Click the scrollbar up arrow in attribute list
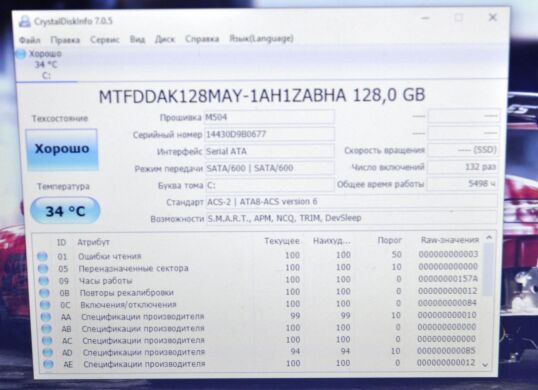 pyautogui.click(x=489, y=237)
